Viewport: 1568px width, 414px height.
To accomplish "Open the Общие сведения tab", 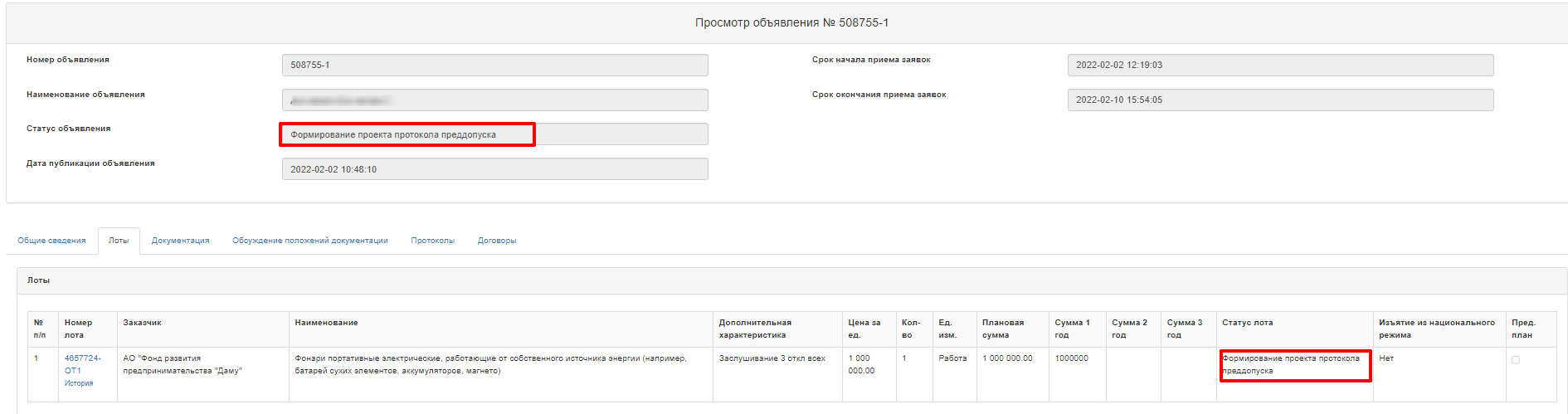I will pos(51,241).
